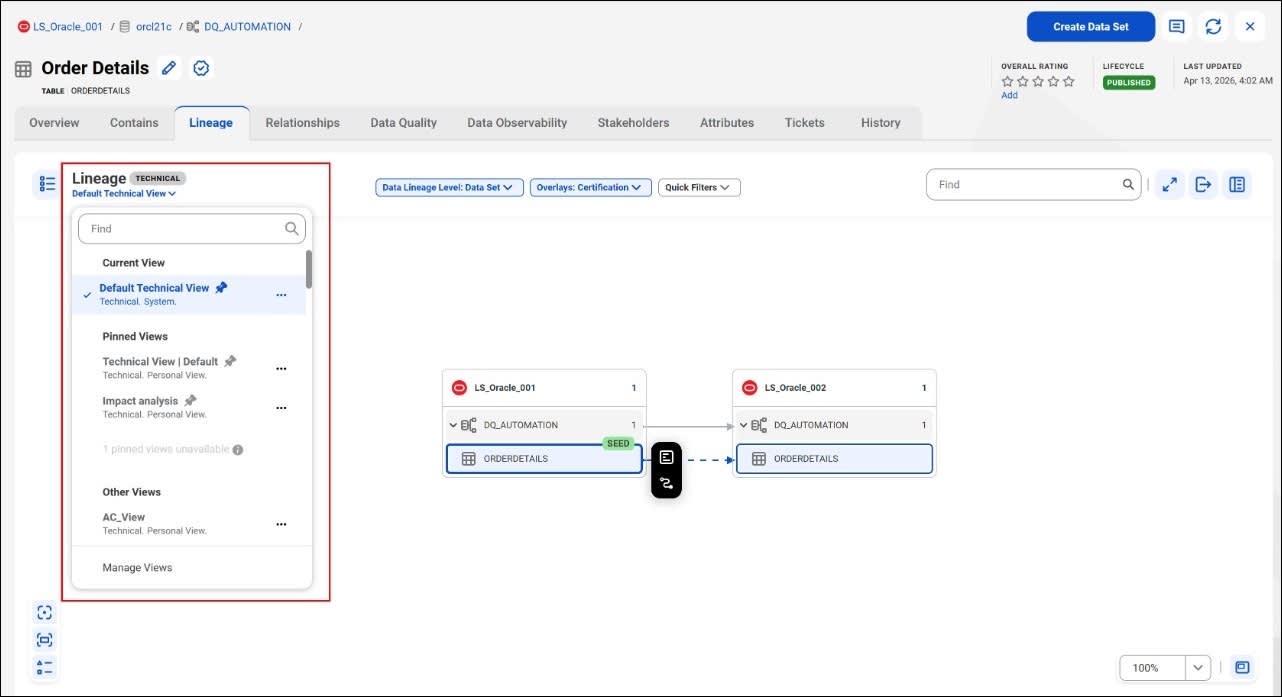Open the Tickets tab
Image resolution: width=1282 pixels, height=697 pixels.
(805, 123)
